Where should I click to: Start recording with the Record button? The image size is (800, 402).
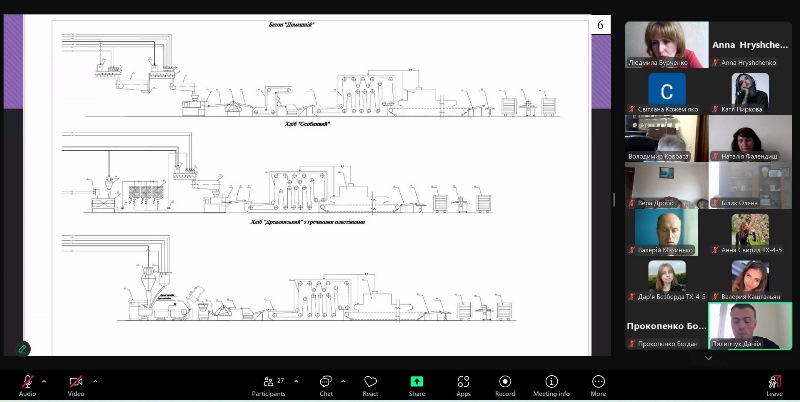pyautogui.click(x=505, y=386)
